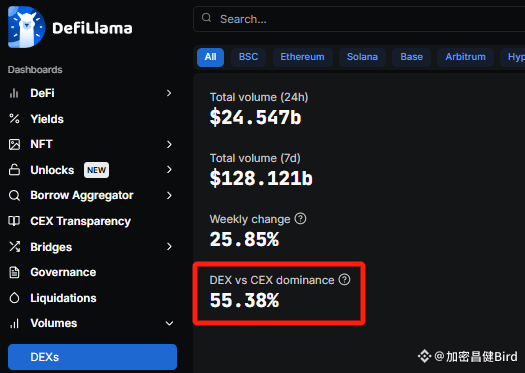Click the NFT image icon

(x=14, y=144)
